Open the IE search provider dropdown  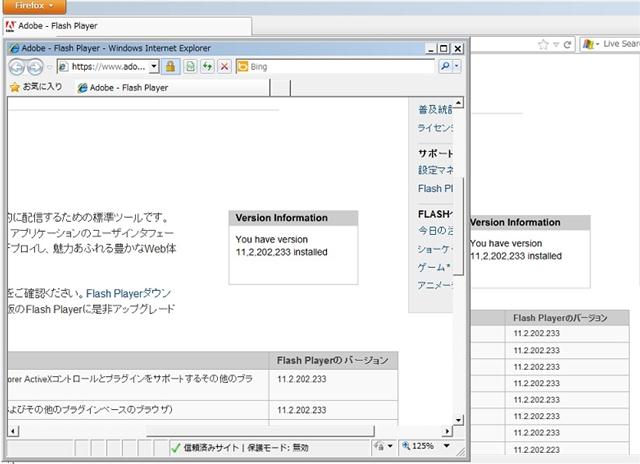click(457, 66)
